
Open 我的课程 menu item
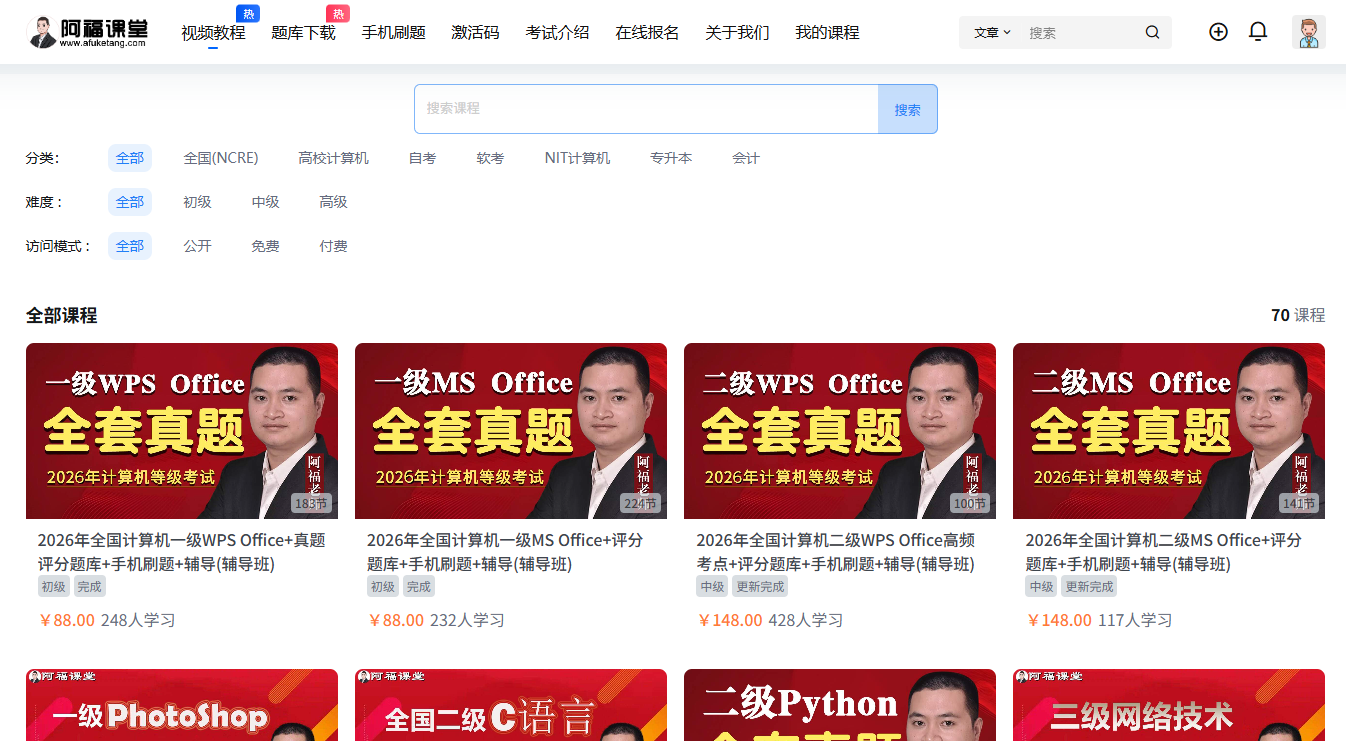[x=827, y=32]
